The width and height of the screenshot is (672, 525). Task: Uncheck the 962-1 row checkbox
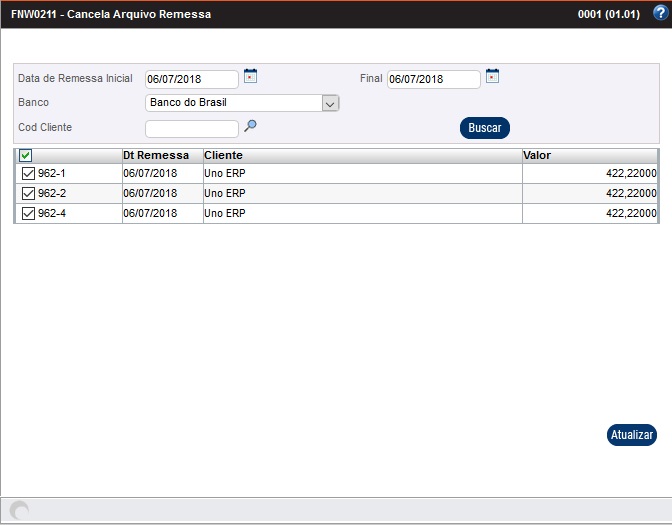click(x=28, y=174)
